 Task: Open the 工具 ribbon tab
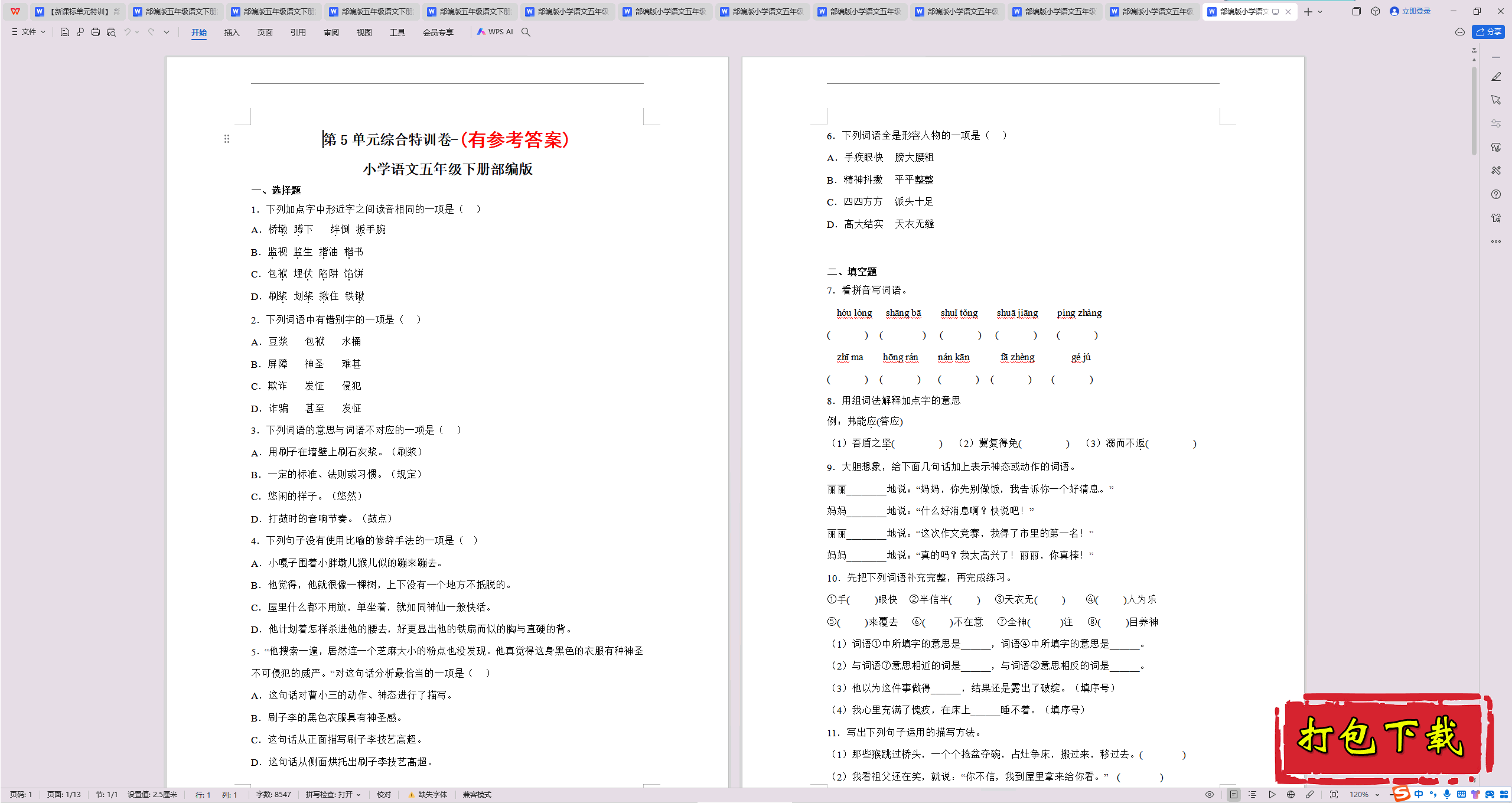pos(397,32)
